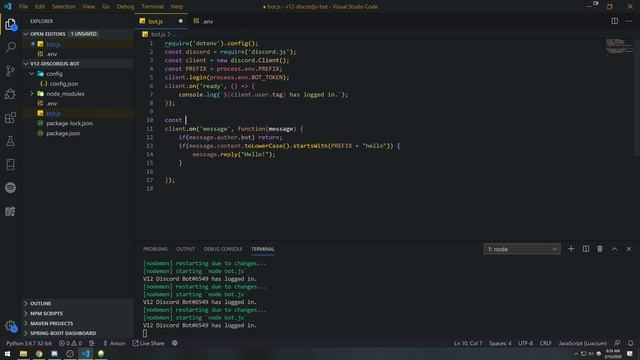Start Live Share from status bar

pyautogui.click(x=148, y=343)
